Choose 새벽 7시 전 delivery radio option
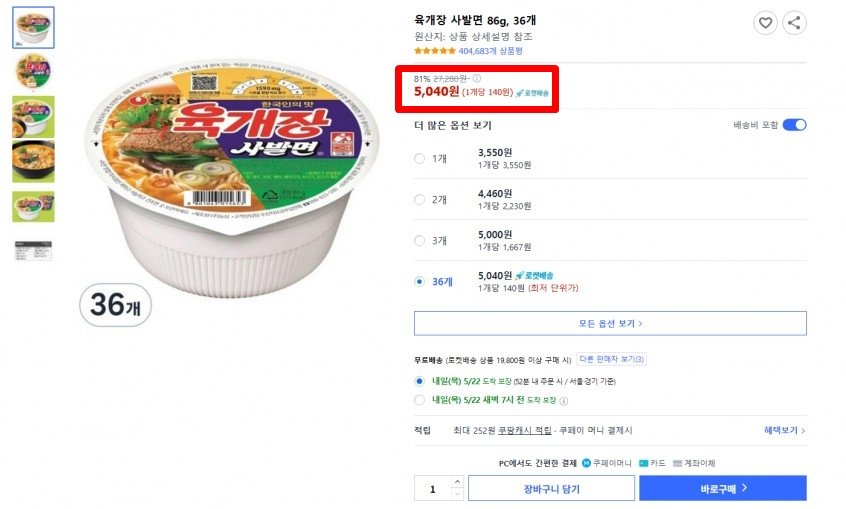Viewport: 846px width, 509px height. 420,400
